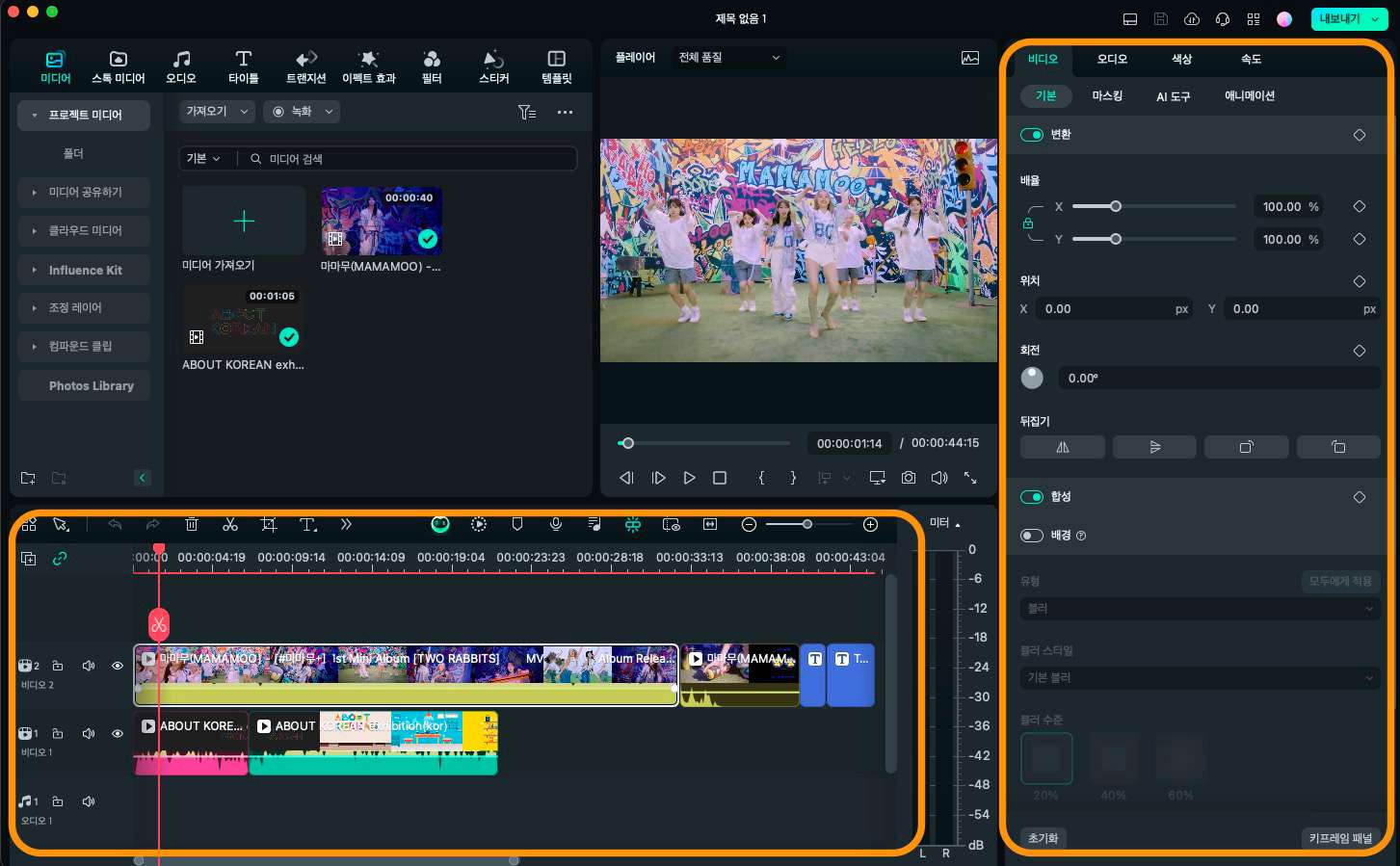Mute the 오디오 1 track speaker
The width and height of the screenshot is (1400, 866).
click(89, 801)
